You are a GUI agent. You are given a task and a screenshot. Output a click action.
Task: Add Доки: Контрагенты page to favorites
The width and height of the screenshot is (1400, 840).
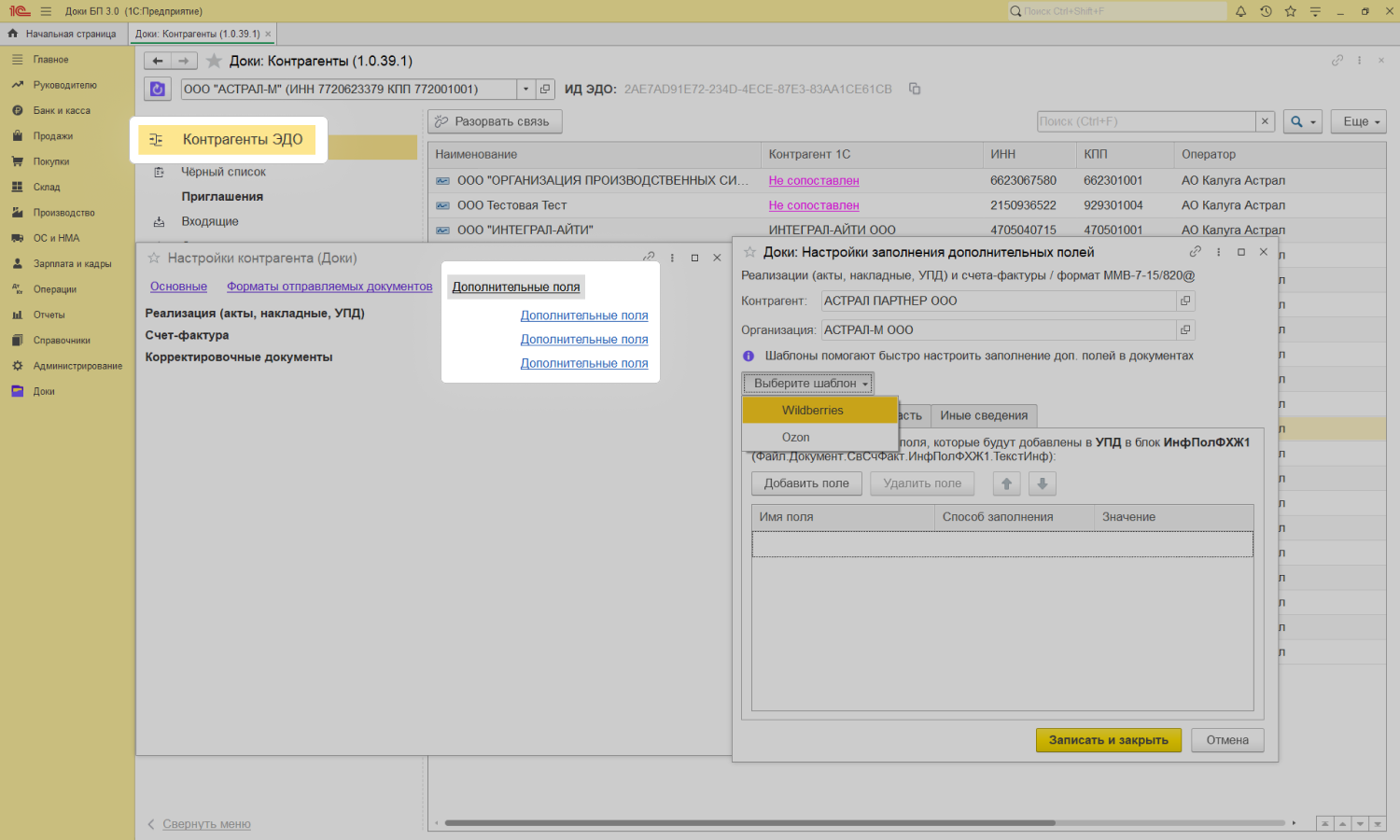click(x=214, y=61)
